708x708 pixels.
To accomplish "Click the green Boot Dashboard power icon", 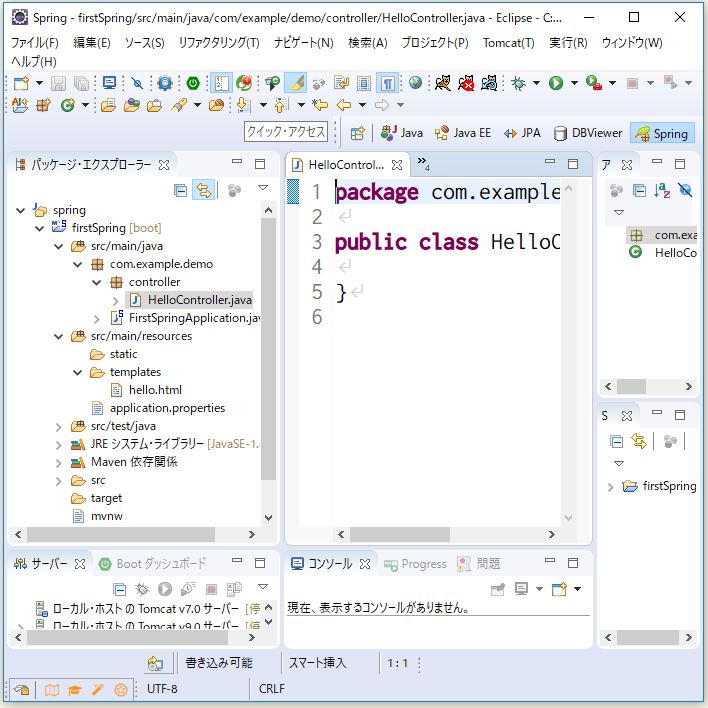I will tap(193, 83).
